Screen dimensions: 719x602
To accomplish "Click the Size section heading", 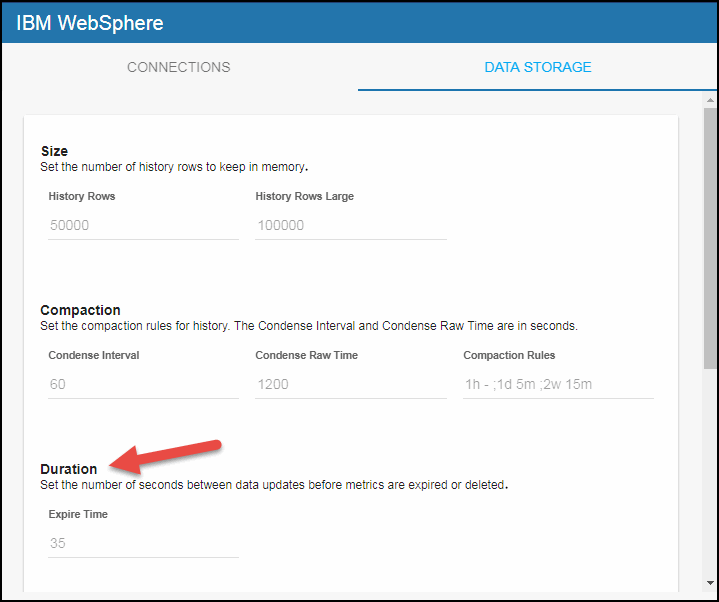I will 54,151.
